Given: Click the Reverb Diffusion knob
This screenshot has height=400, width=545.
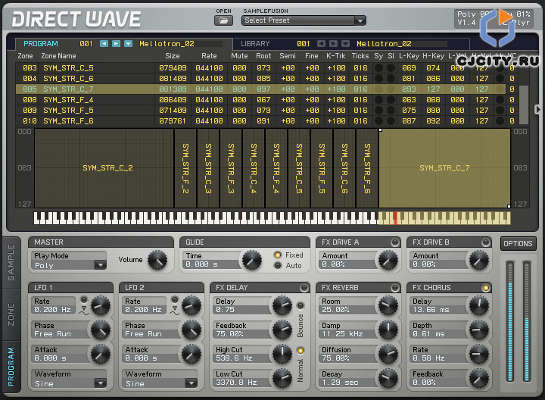Looking at the screenshot, I should point(388,354).
